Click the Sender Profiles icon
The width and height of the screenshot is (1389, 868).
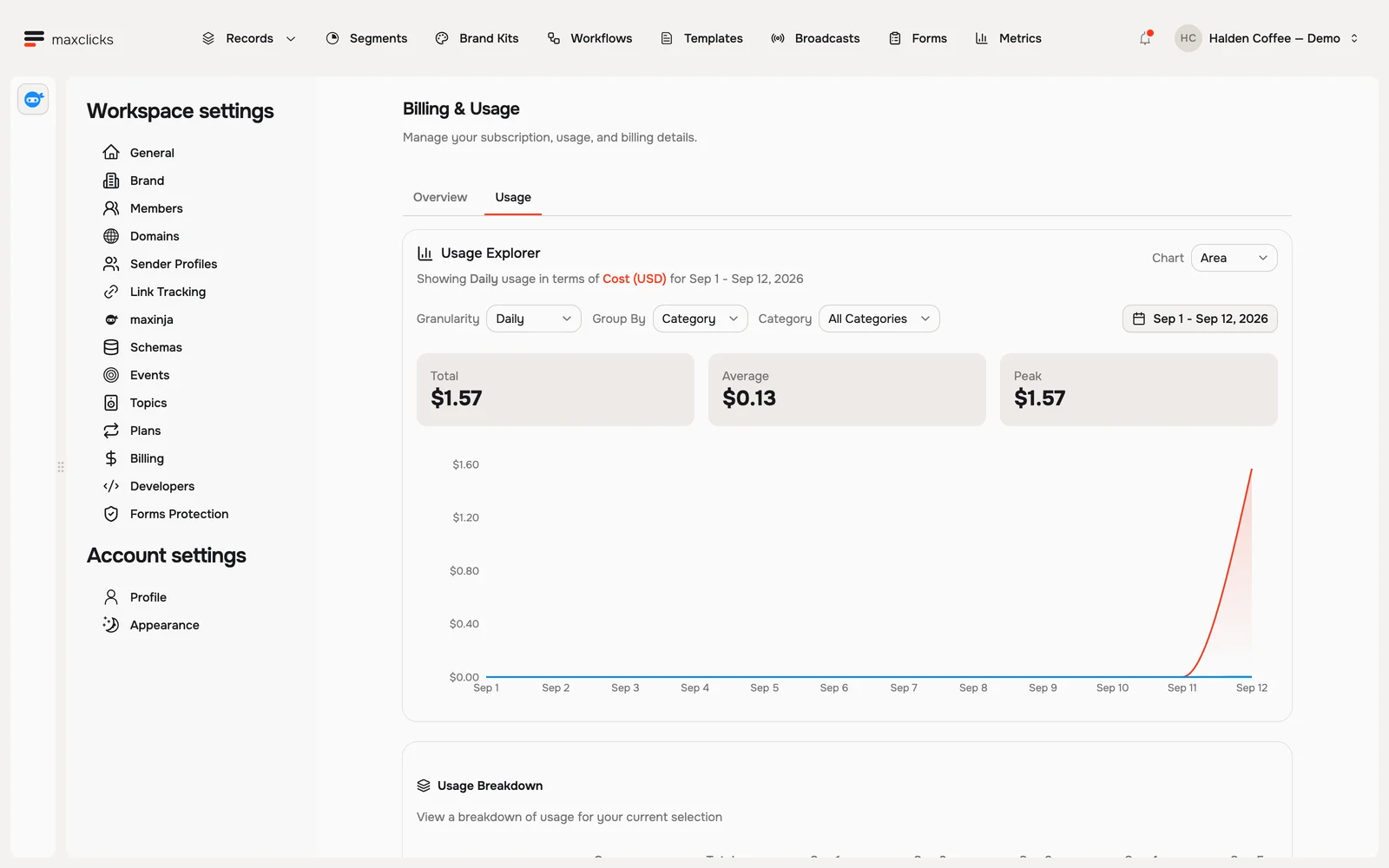[x=111, y=264]
